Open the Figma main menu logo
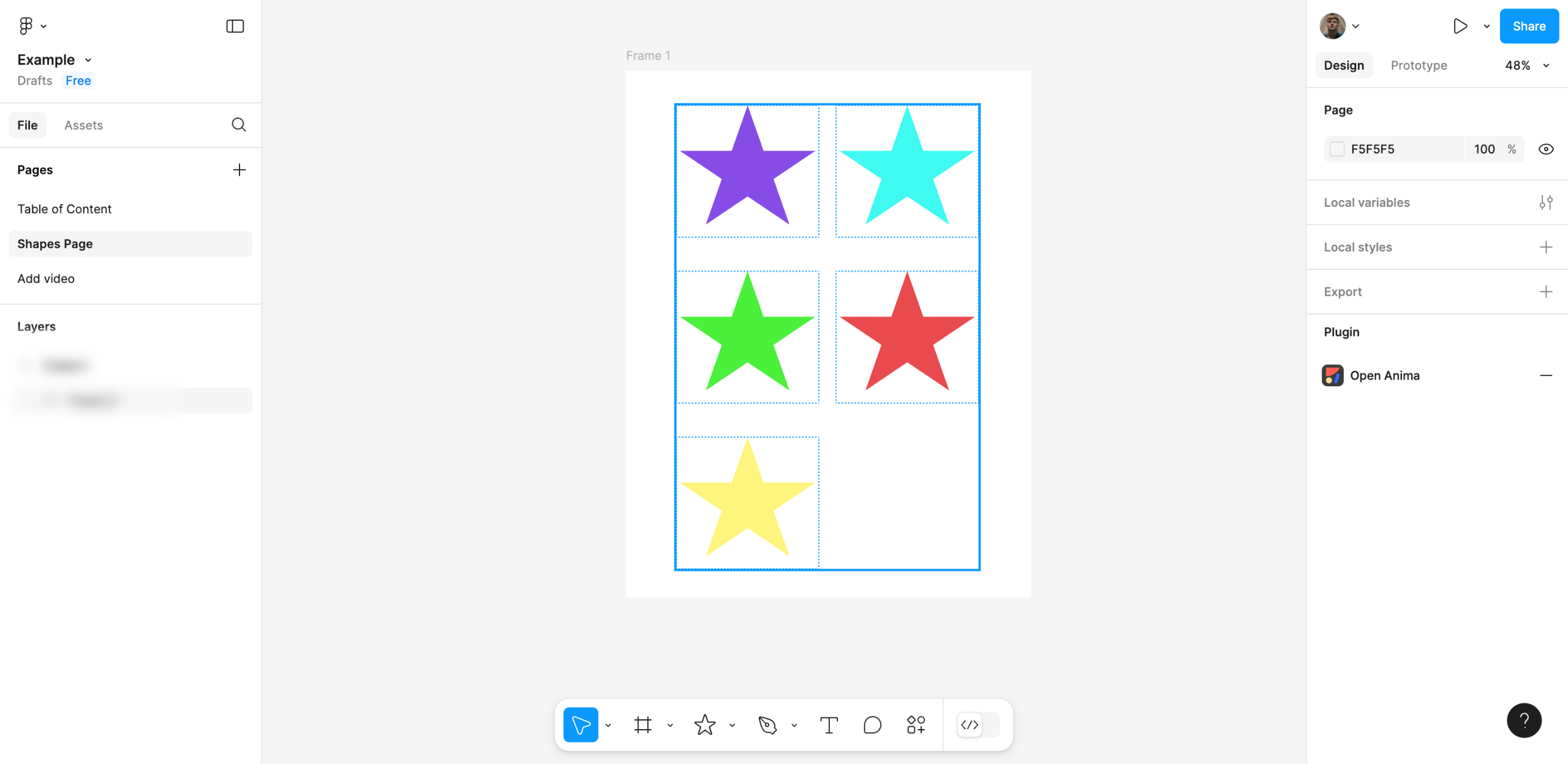The width and height of the screenshot is (1568, 764). [26, 26]
